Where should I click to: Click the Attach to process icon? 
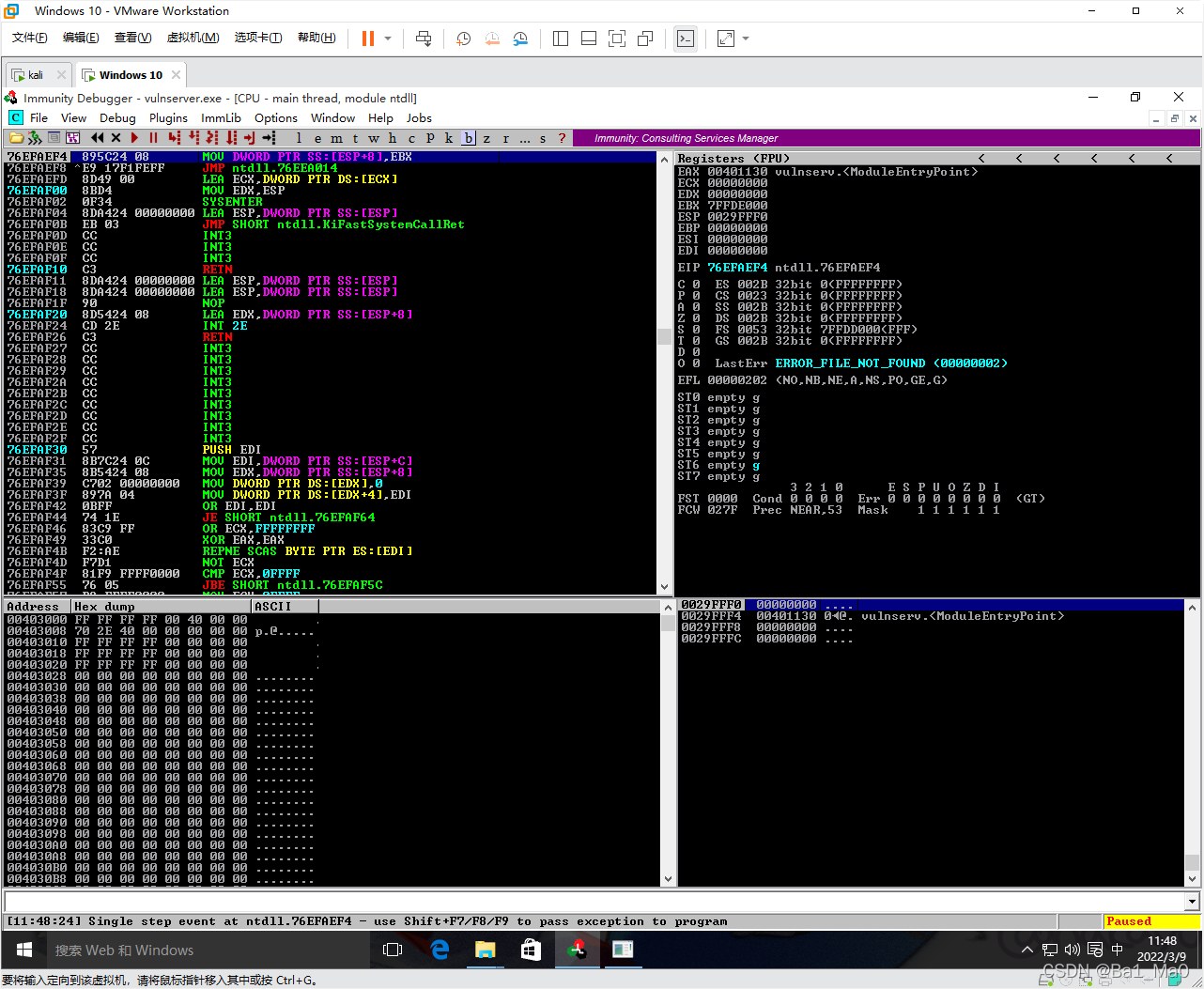pos(35,138)
